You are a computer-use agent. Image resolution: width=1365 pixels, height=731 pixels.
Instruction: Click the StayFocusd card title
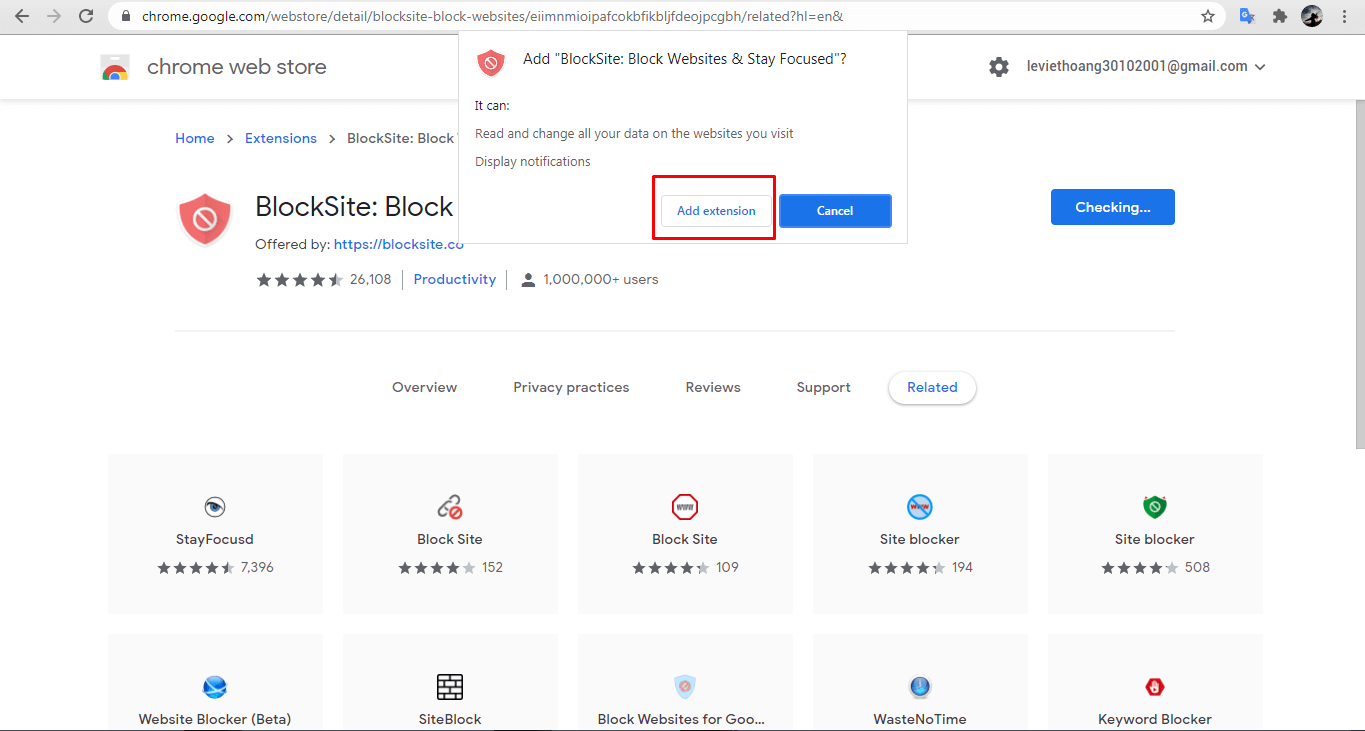pyautogui.click(x=215, y=539)
